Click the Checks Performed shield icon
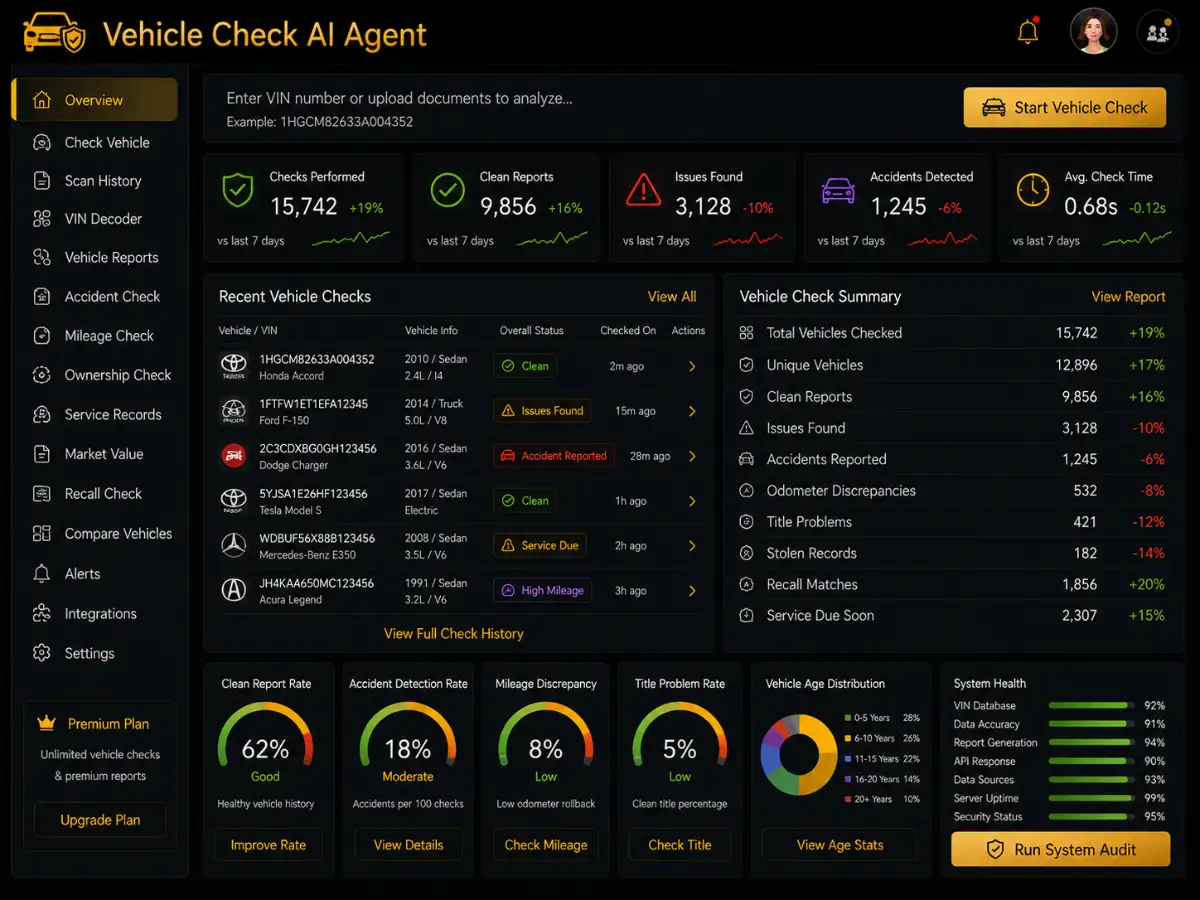Screen dimensions: 1200x900 click(x=237, y=190)
